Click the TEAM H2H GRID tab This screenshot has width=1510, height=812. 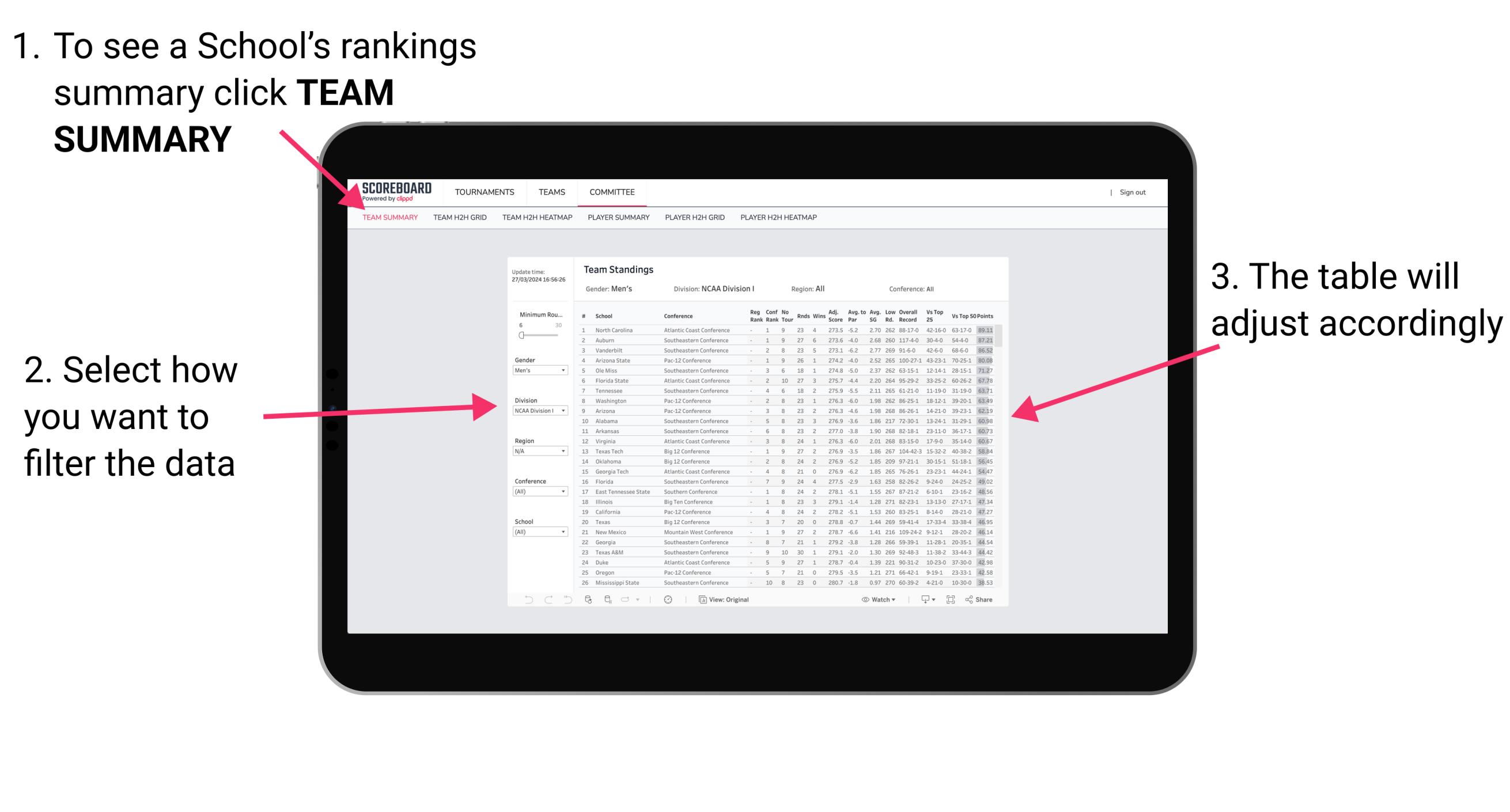[x=460, y=218]
